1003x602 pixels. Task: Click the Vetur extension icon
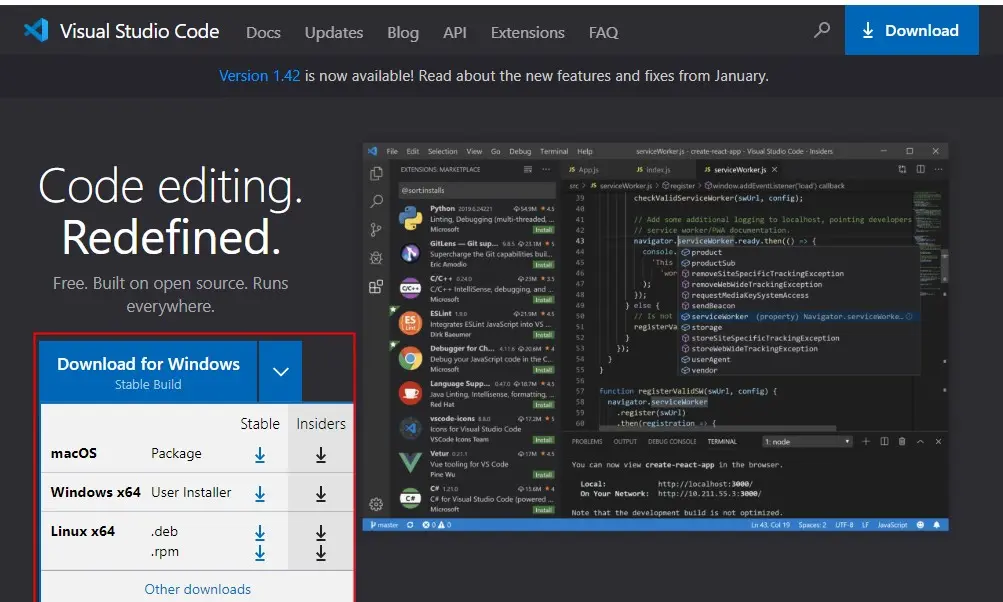410,463
